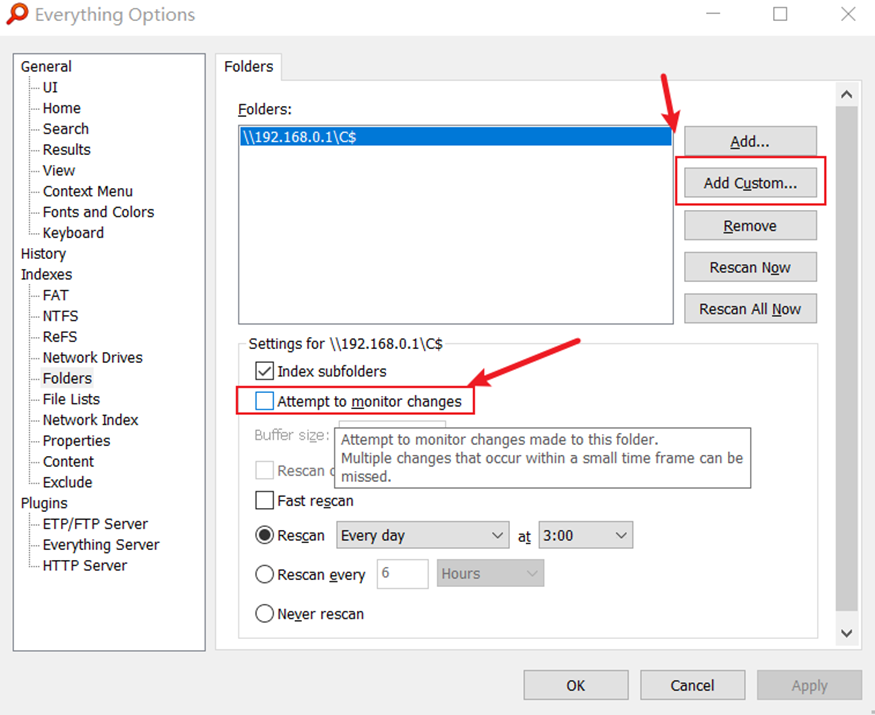Toggle Index subfolders checkbox
The height and width of the screenshot is (715, 875).
[265, 371]
